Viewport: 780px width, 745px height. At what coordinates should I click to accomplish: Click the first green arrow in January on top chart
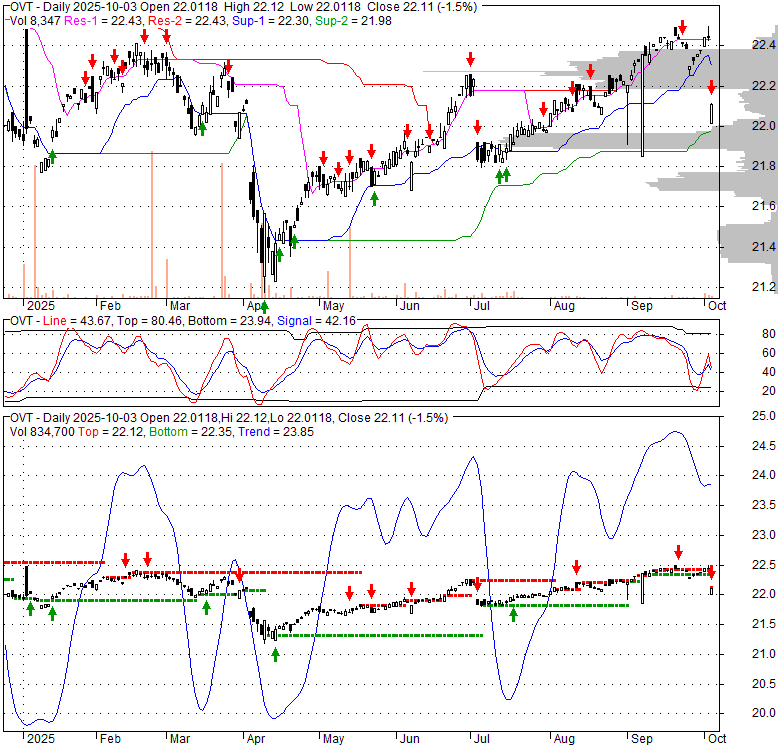52,156
